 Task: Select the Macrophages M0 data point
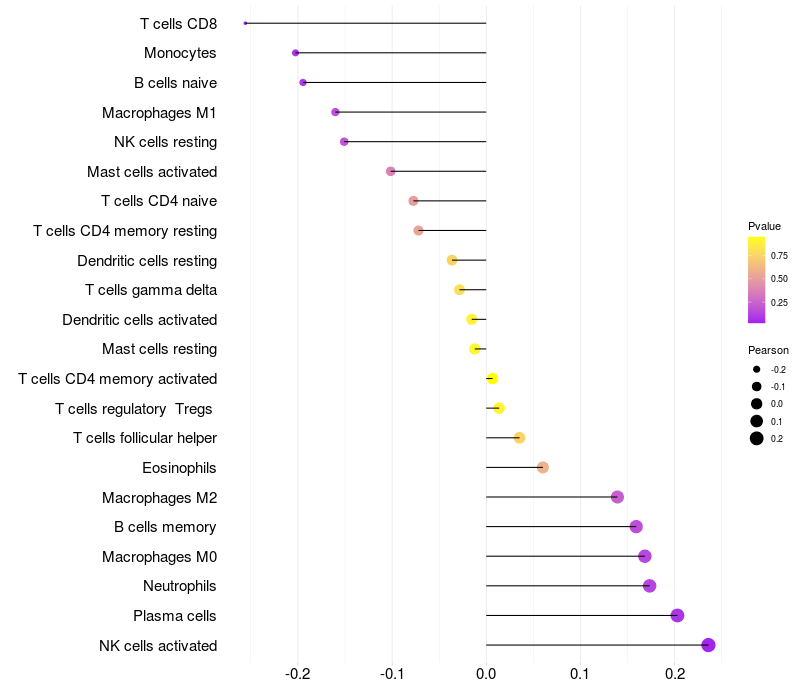click(x=644, y=556)
